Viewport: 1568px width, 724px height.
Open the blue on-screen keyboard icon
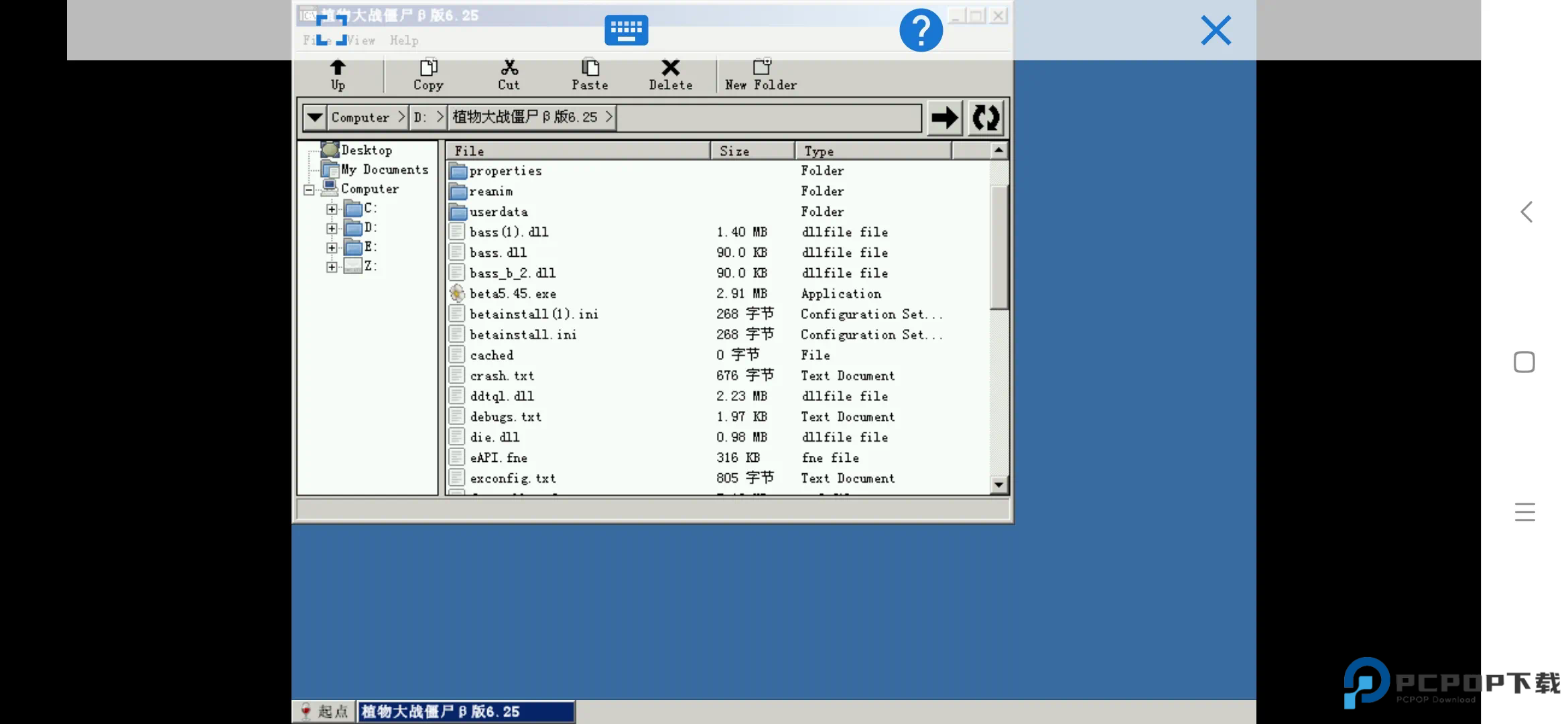(x=626, y=30)
